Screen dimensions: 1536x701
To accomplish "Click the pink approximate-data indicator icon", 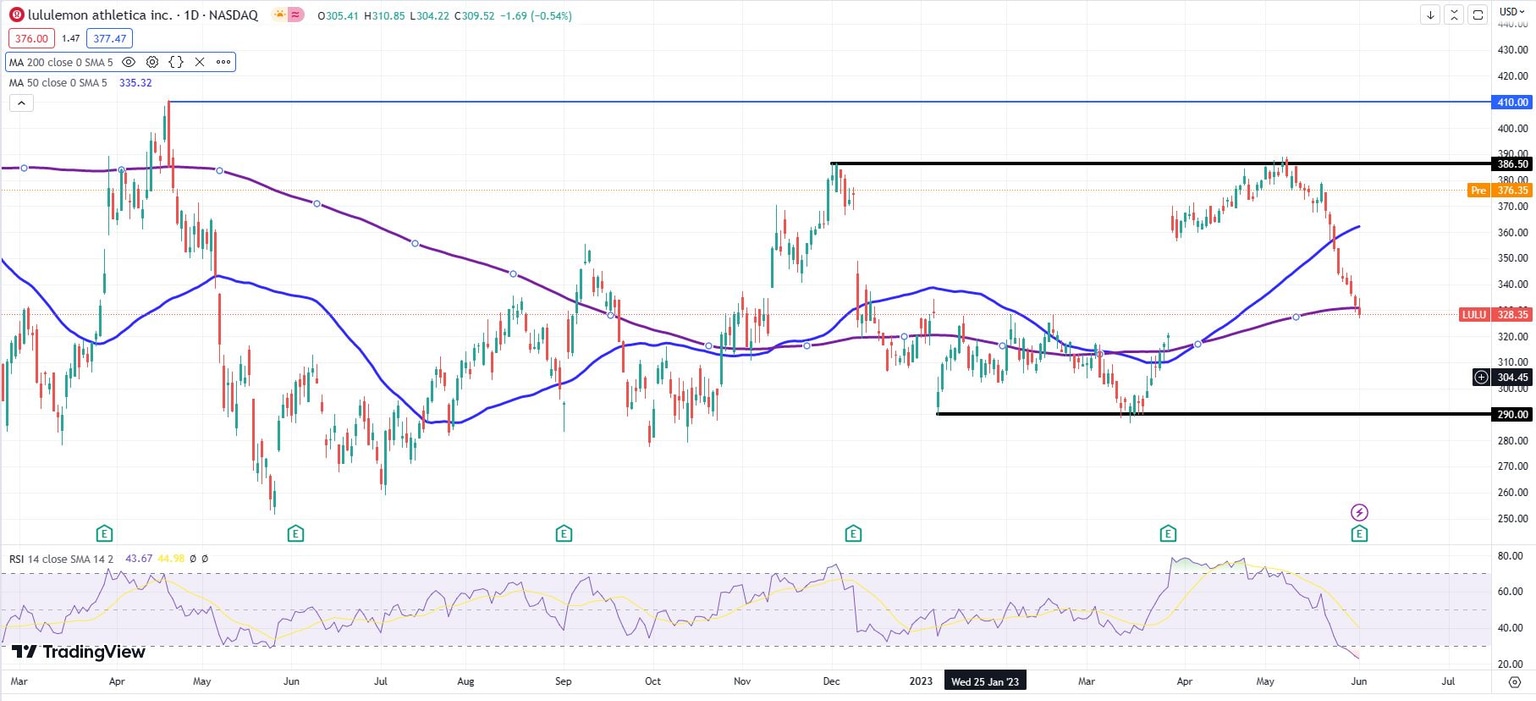I will [x=298, y=15].
